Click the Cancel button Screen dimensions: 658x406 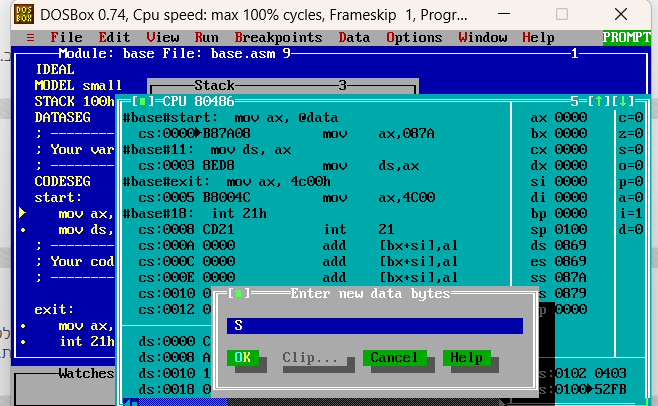[x=394, y=358]
